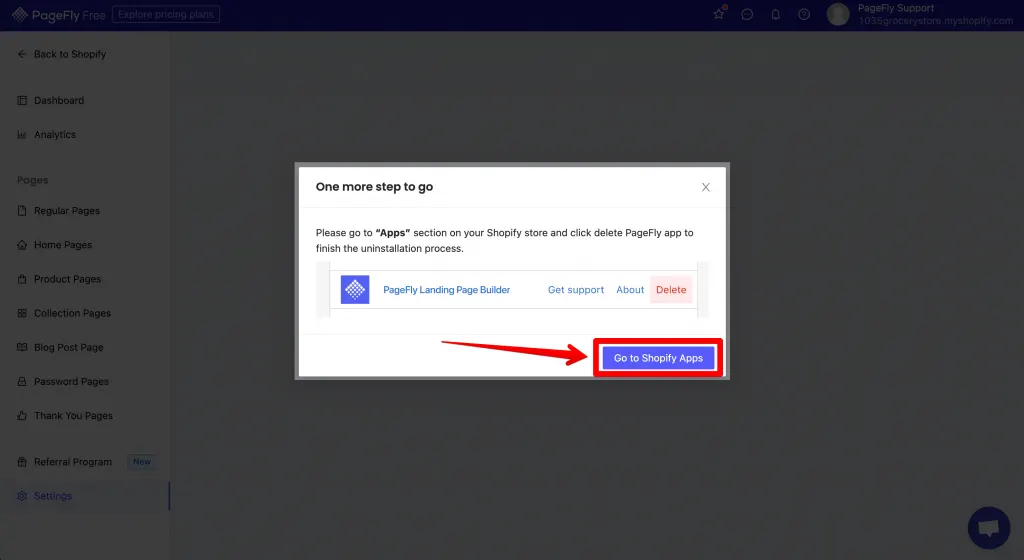Click the Referral Program gift icon
Screen dimensions: 1024x560
point(22,462)
